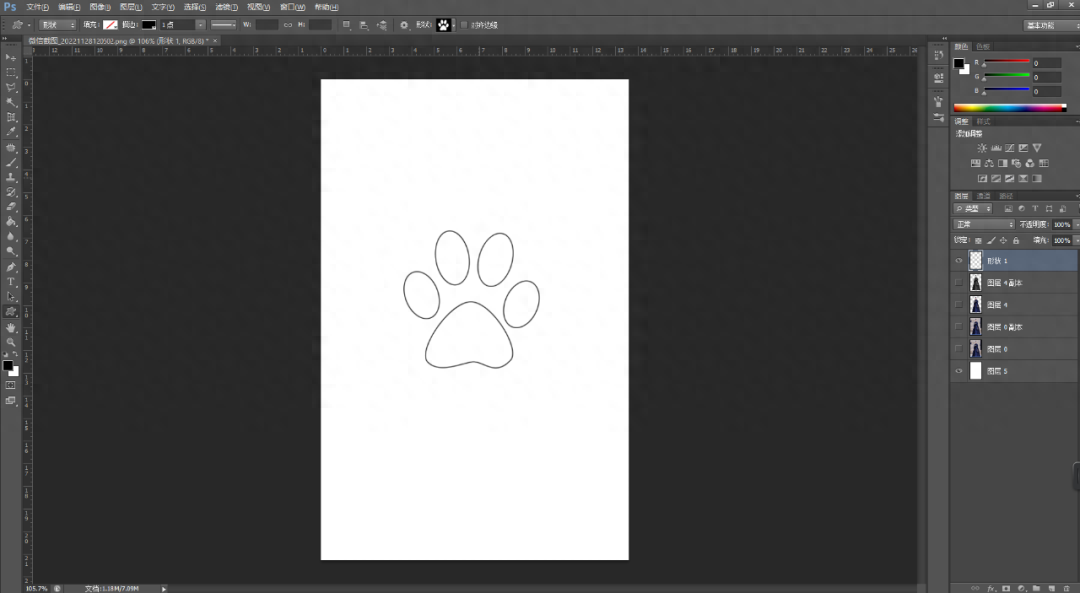1080x593 pixels.
Task: Open the 文件 menu
Action: pyautogui.click(x=37, y=7)
